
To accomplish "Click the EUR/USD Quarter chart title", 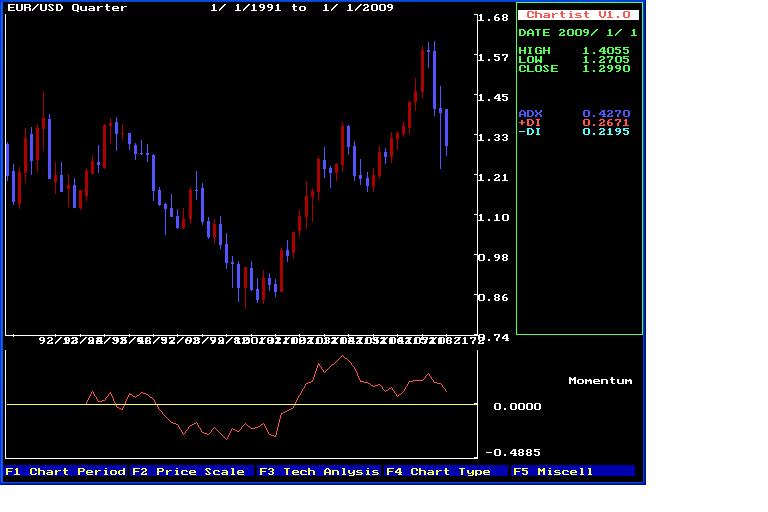I will 67,7.
